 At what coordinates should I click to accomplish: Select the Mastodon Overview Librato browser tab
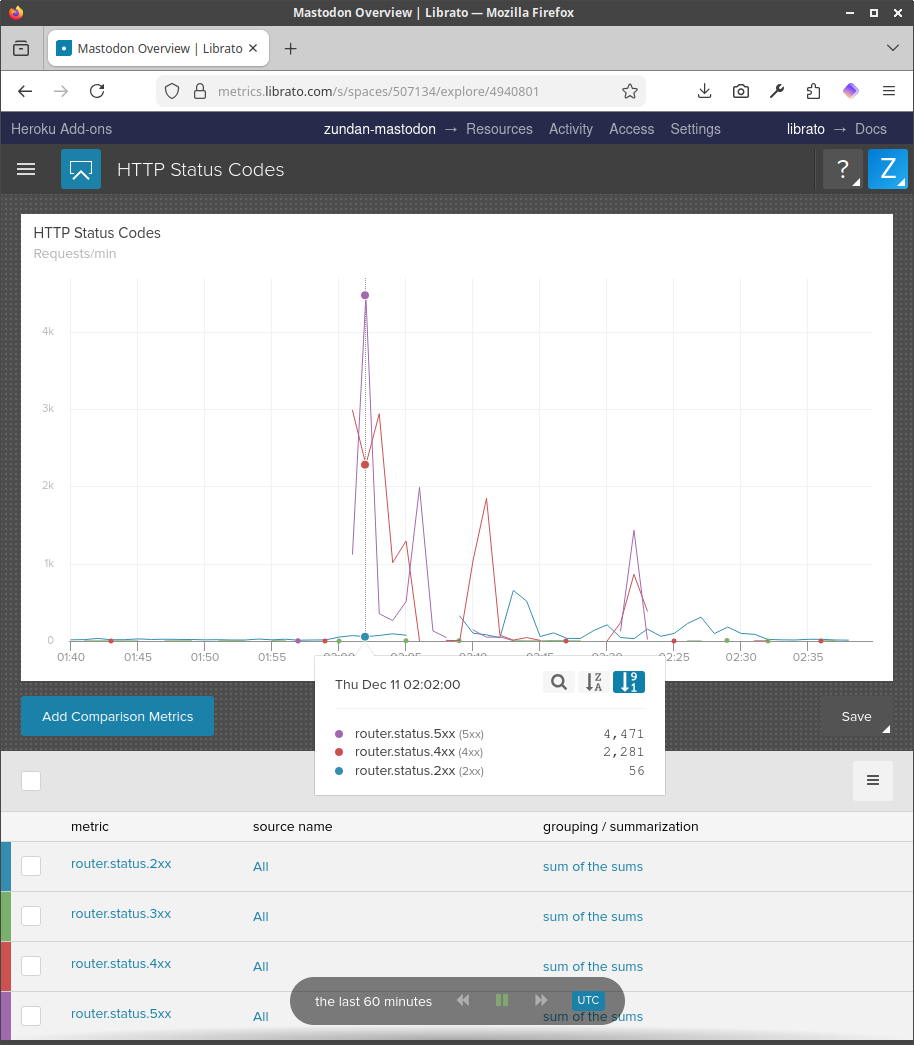point(159,48)
